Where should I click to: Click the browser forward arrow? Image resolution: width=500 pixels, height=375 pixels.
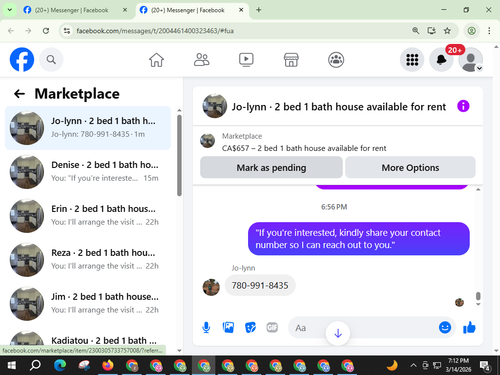(x=28, y=31)
